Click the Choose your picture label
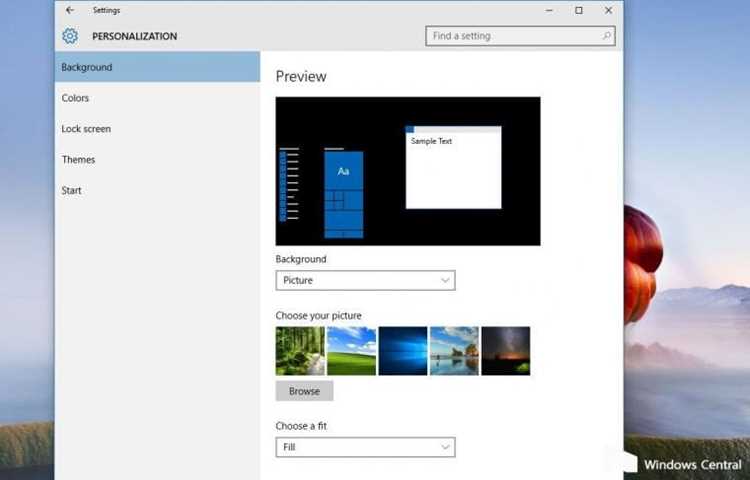The height and width of the screenshot is (480, 750). point(319,316)
